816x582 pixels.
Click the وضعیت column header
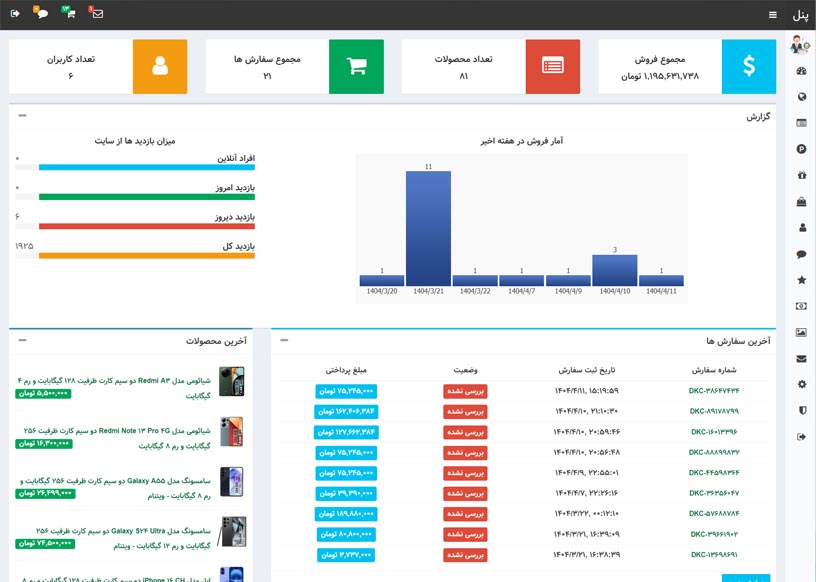(465, 370)
